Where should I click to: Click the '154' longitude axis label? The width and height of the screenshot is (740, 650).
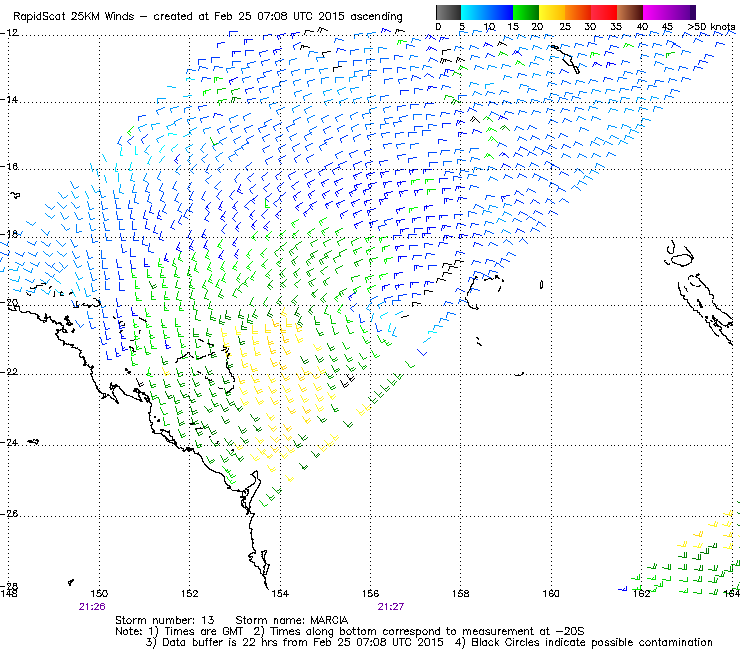(280, 593)
